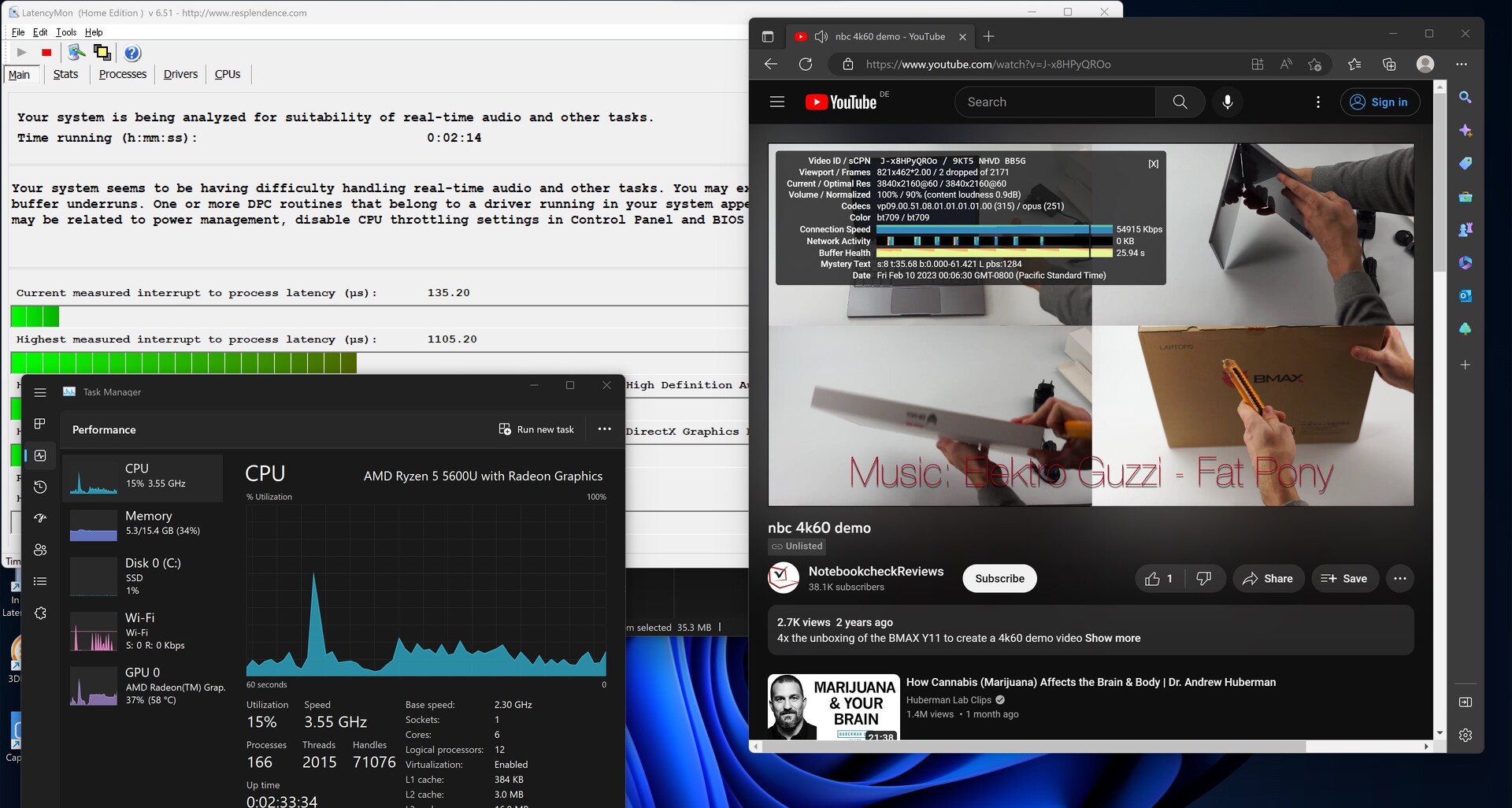Stop LatencyMon monitoring with red square
Image resolution: width=1512 pixels, height=808 pixels.
46,53
